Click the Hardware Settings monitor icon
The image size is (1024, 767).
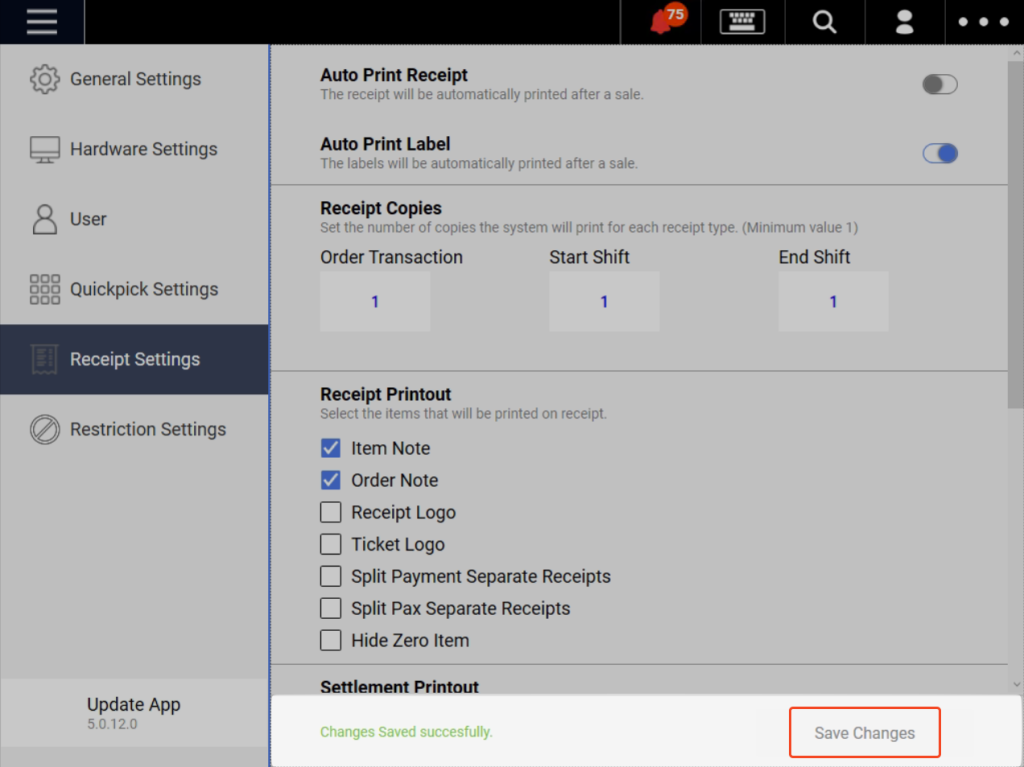tap(45, 149)
